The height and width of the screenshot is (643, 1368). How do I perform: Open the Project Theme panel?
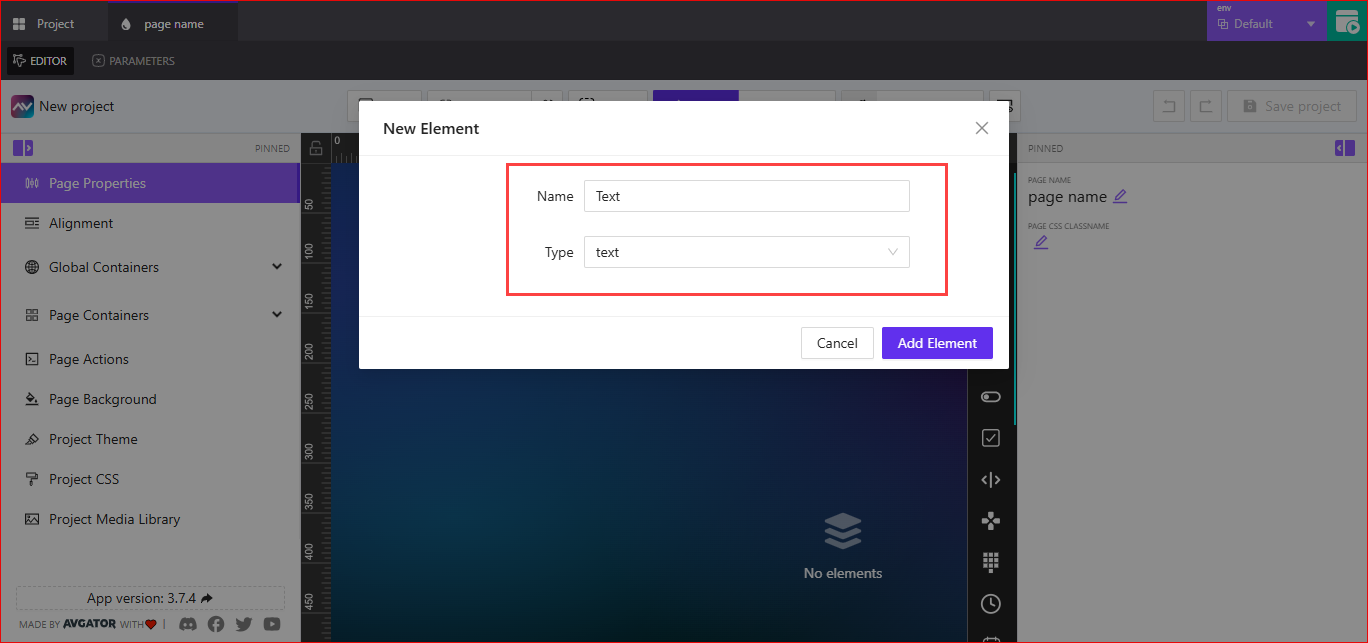[92, 439]
